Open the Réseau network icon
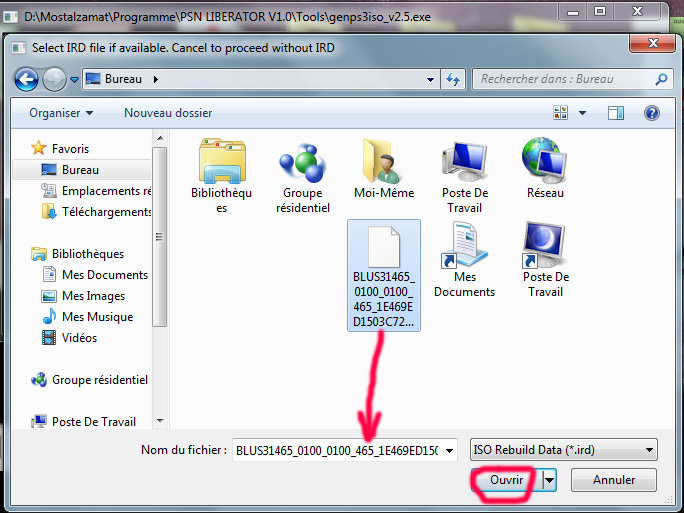This screenshot has height=513, width=684. click(x=545, y=163)
